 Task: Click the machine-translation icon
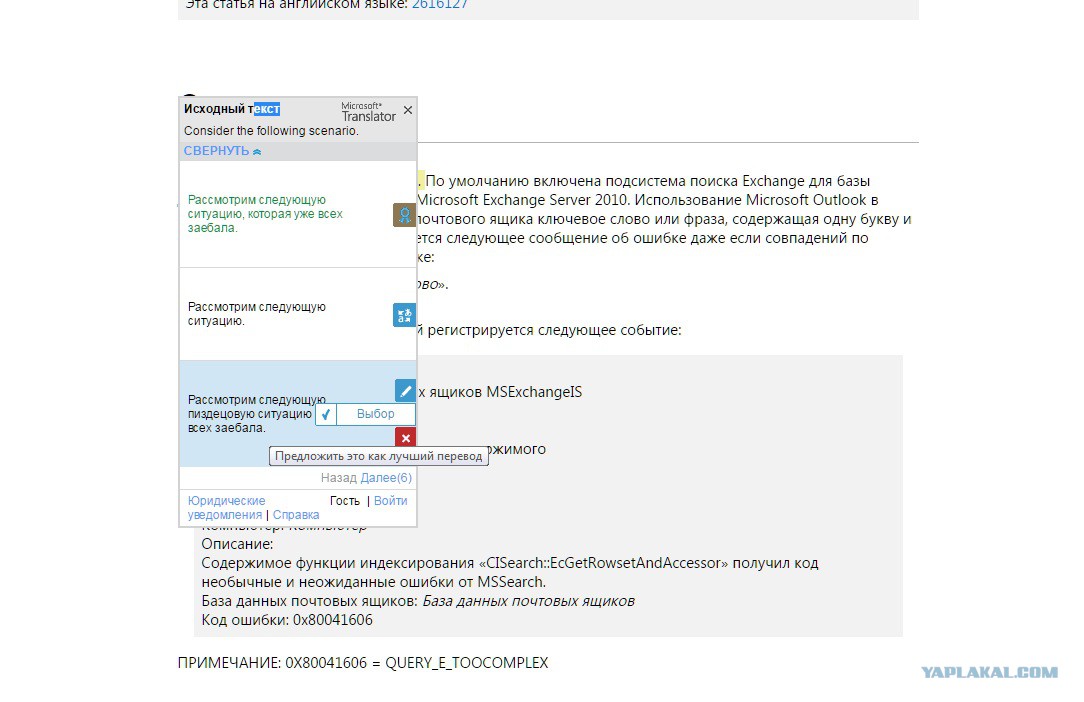(404, 315)
